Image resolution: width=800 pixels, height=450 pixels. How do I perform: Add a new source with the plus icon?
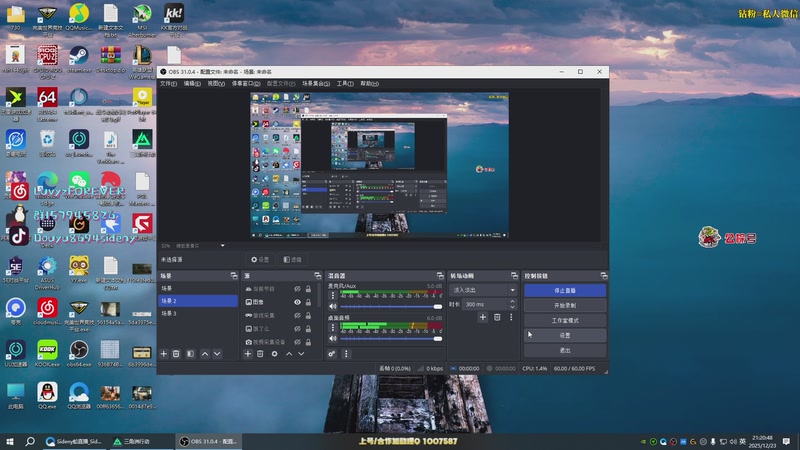pos(248,353)
